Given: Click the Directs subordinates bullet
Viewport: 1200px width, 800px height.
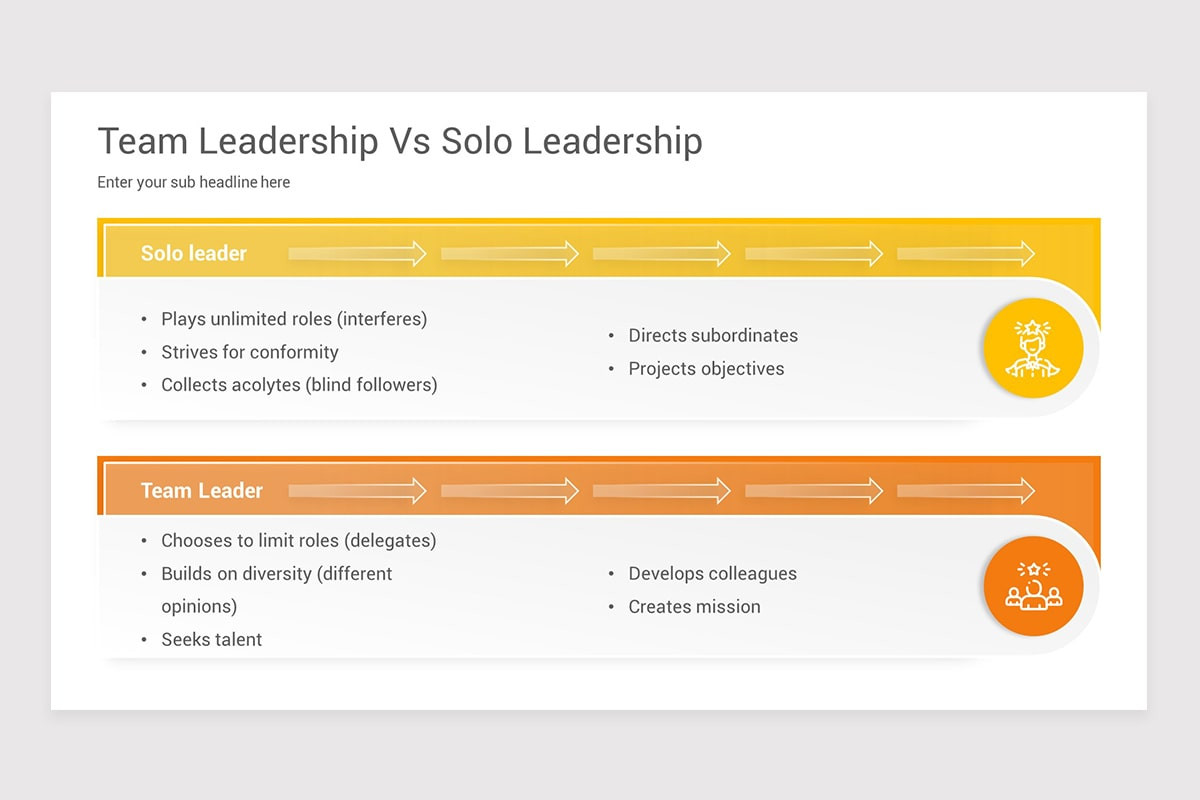Looking at the screenshot, I should (x=713, y=336).
